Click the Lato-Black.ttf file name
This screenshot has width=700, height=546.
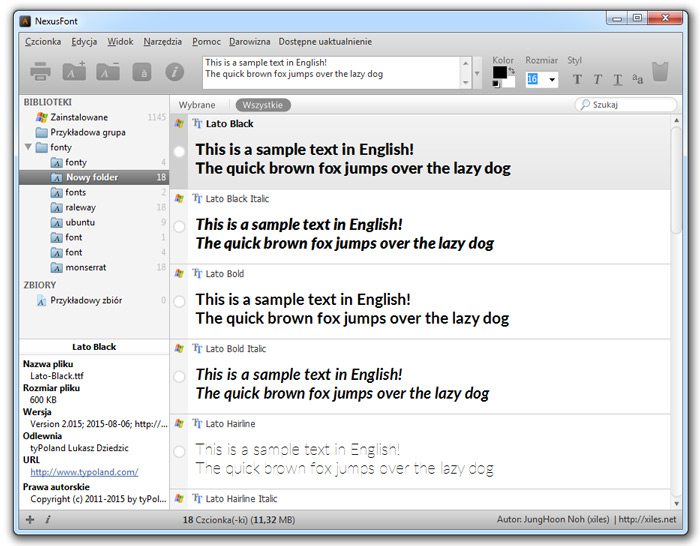(x=57, y=376)
